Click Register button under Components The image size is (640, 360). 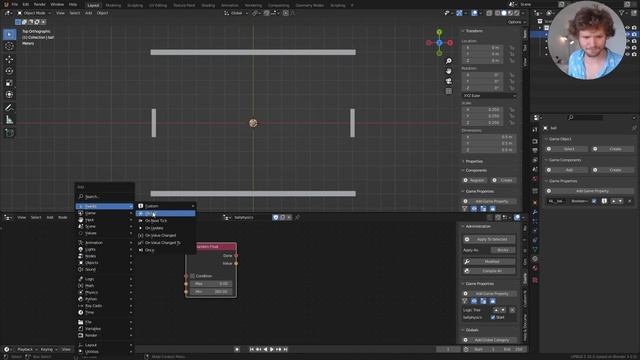(x=474, y=180)
